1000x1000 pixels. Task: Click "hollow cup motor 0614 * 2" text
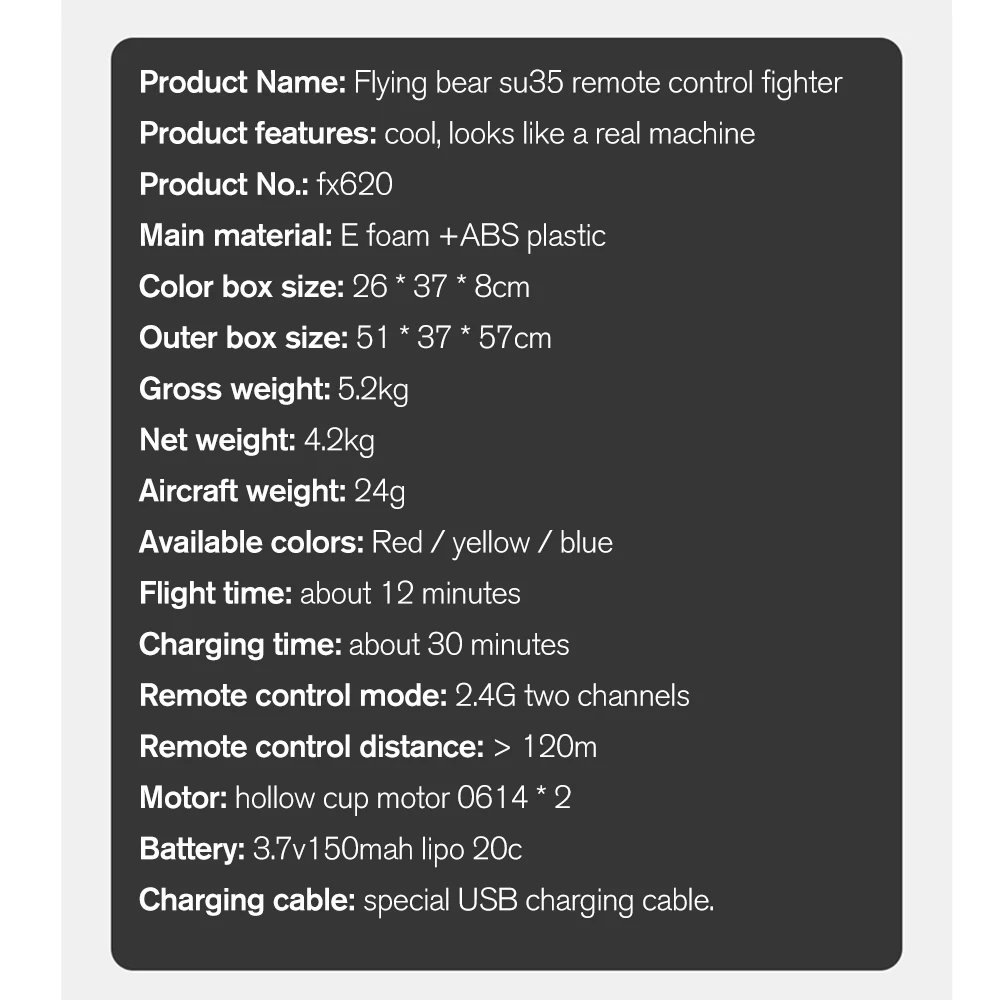pos(403,798)
